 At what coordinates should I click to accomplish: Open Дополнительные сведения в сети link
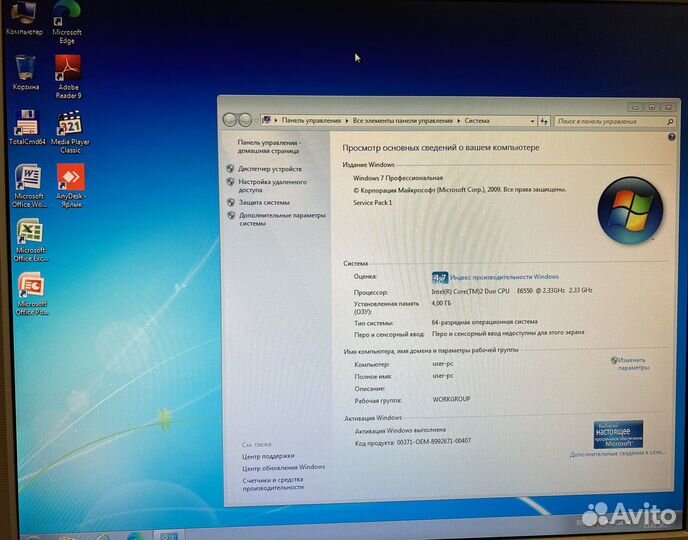(617, 454)
